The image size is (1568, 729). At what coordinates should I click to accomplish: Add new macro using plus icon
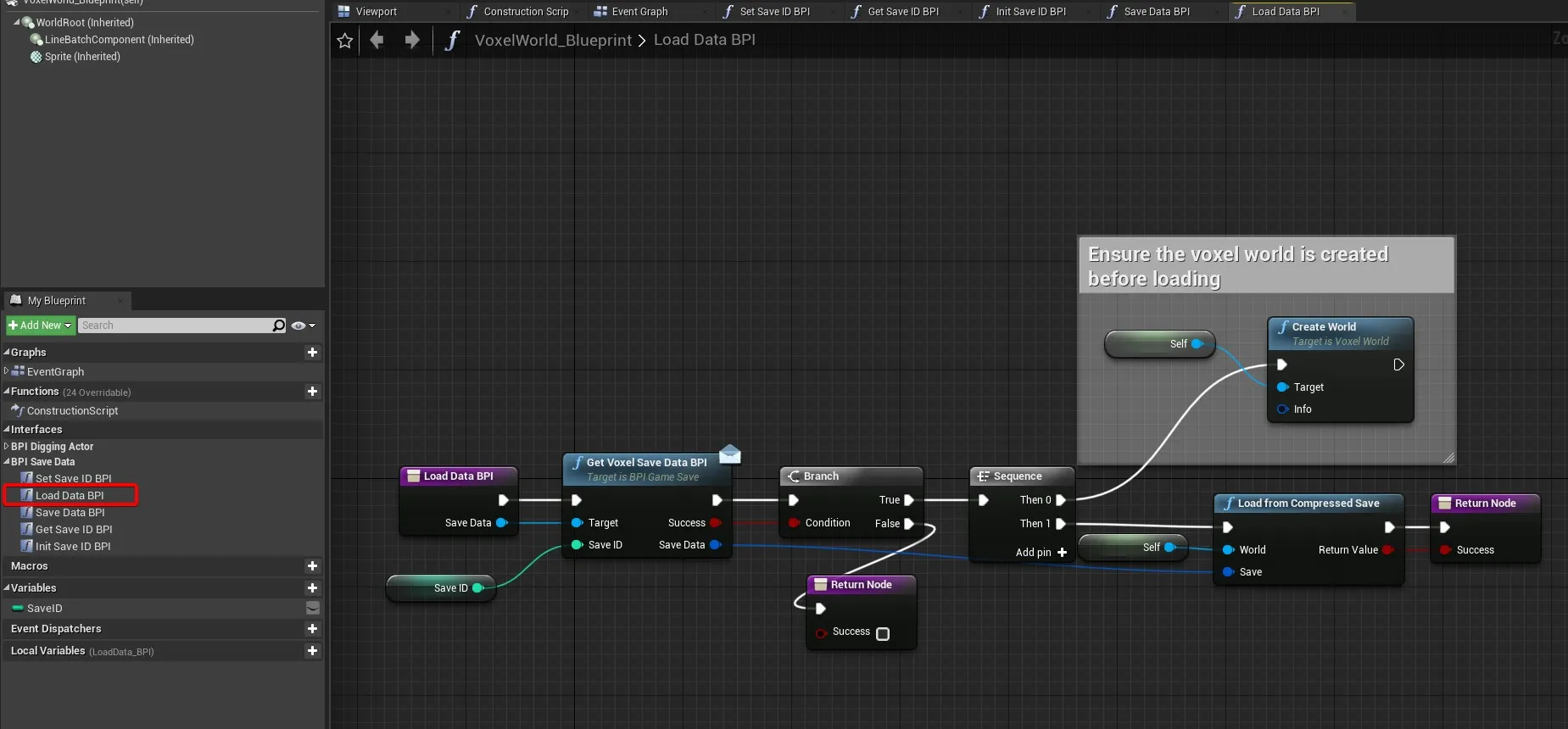point(312,566)
